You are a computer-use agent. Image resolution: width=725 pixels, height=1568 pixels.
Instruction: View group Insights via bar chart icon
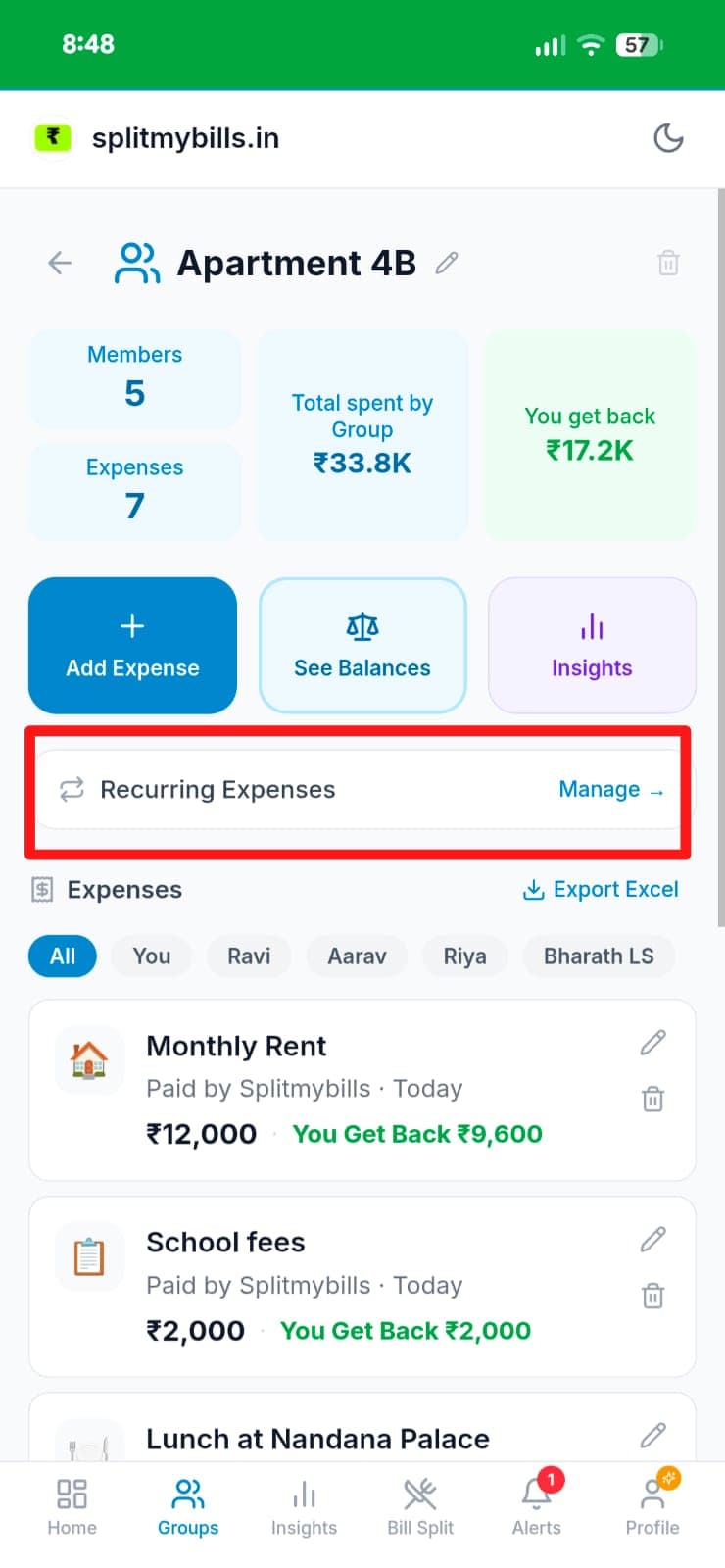[x=591, y=645]
